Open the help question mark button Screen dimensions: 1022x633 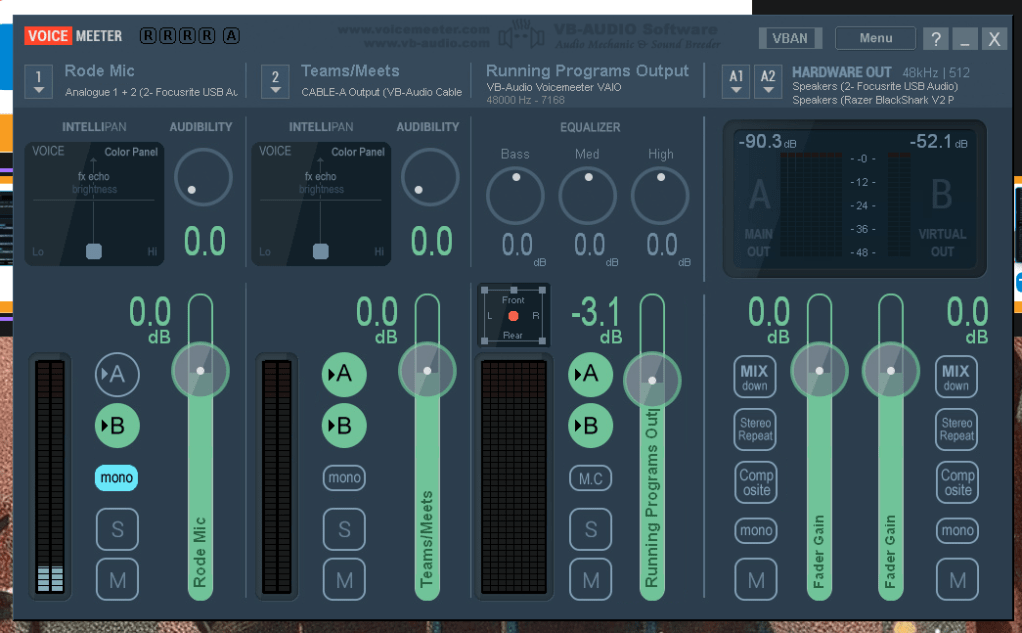[x=935, y=38]
